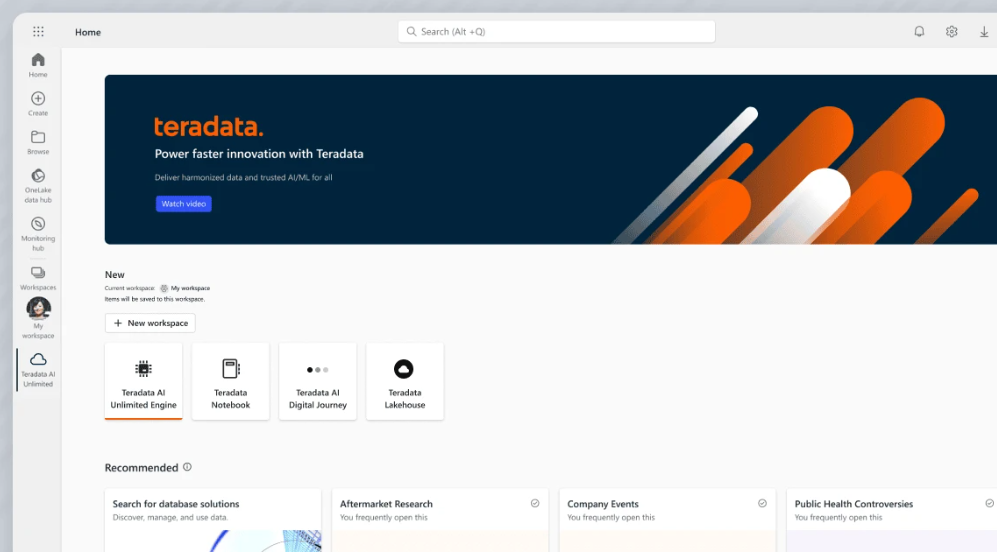Viewport: 997px width, 552px height.
Task: Click the My workspace label under New
Action: pos(190,288)
